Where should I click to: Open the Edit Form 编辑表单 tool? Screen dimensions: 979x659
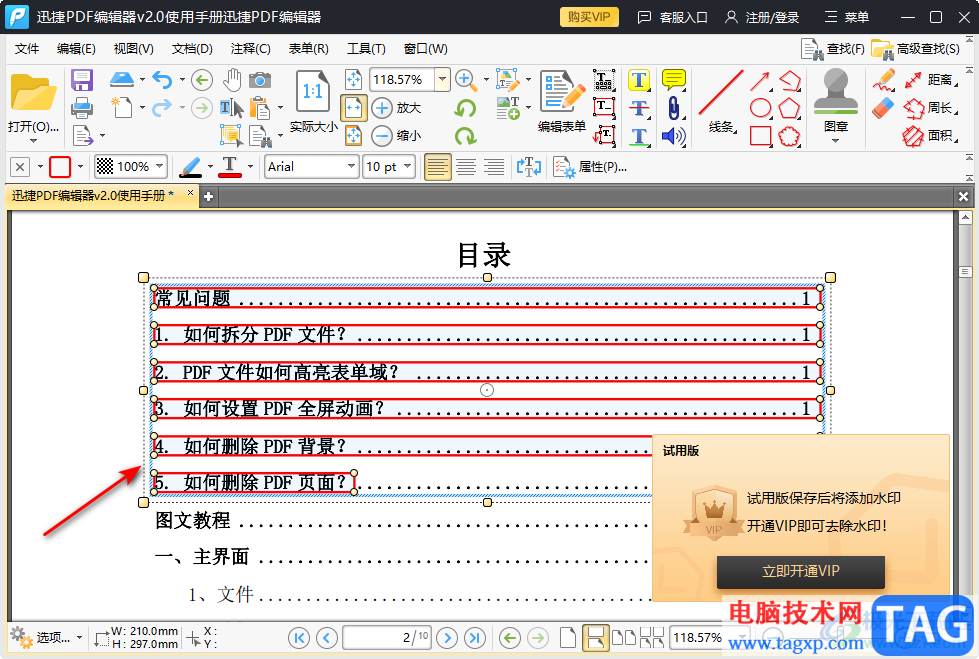pos(562,101)
